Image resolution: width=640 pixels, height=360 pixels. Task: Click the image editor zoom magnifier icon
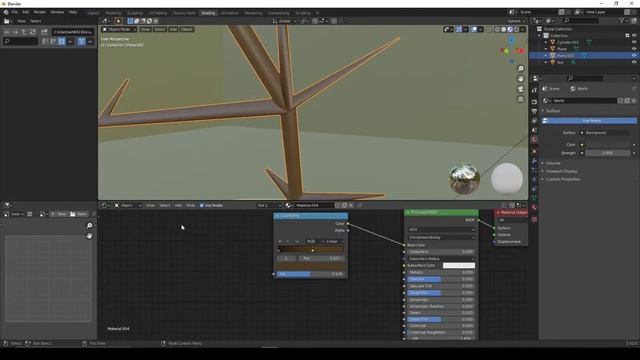pyautogui.click(x=89, y=226)
